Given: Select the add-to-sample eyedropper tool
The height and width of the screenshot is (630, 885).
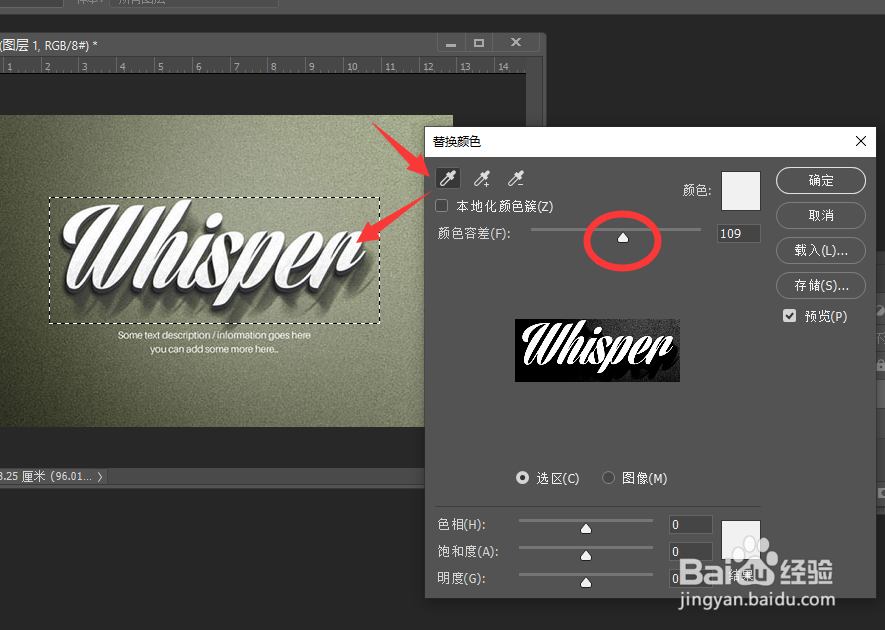Looking at the screenshot, I should [481, 177].
